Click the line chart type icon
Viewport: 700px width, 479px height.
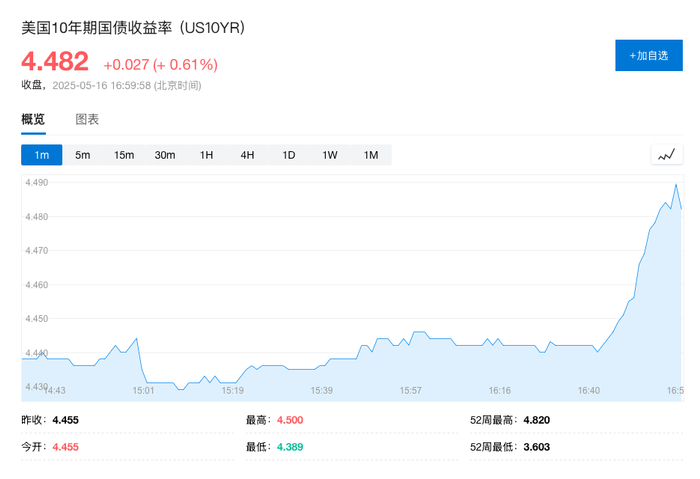[667, 155]
